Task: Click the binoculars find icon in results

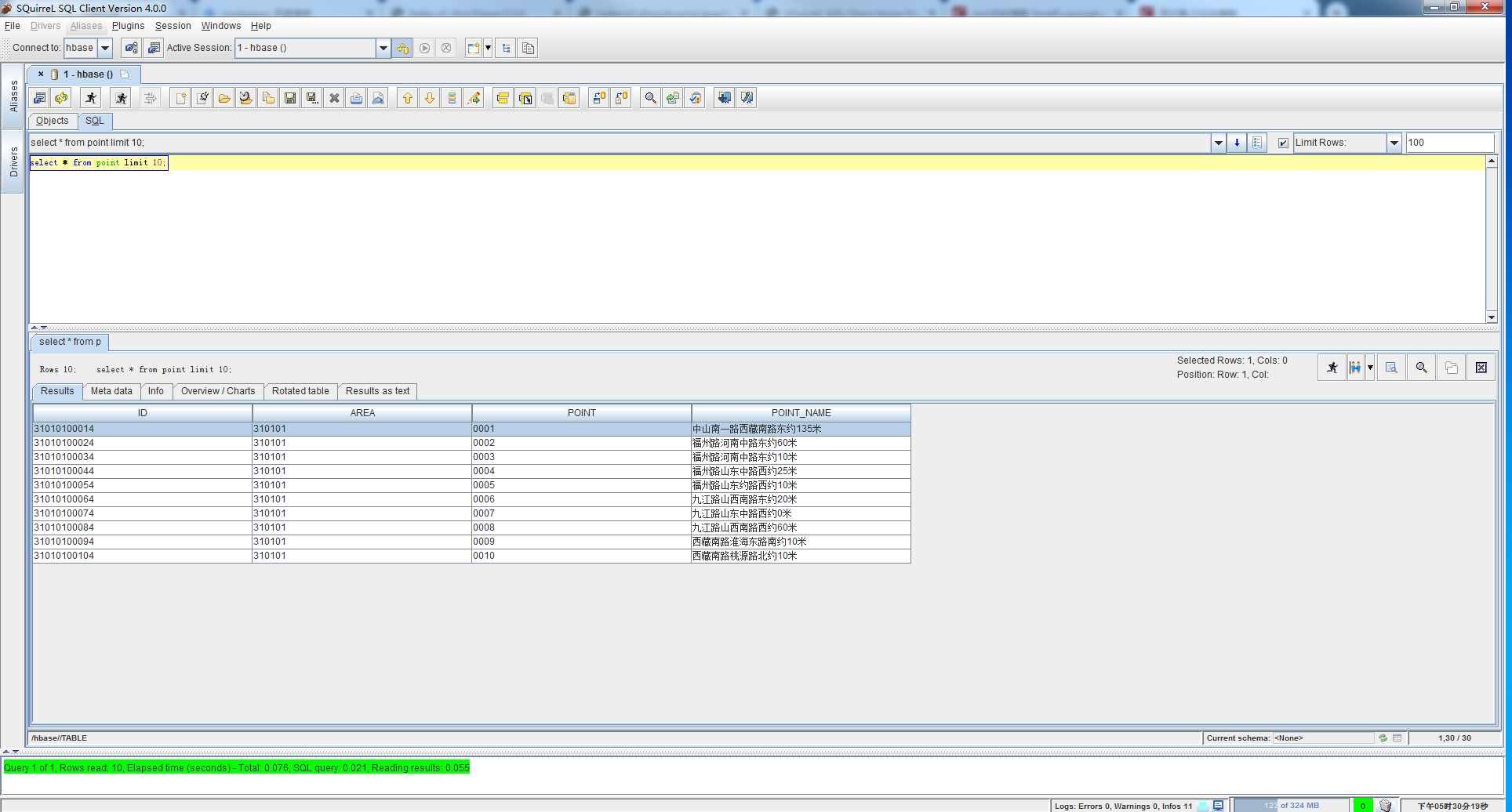Action: (x=1355, y=368)
